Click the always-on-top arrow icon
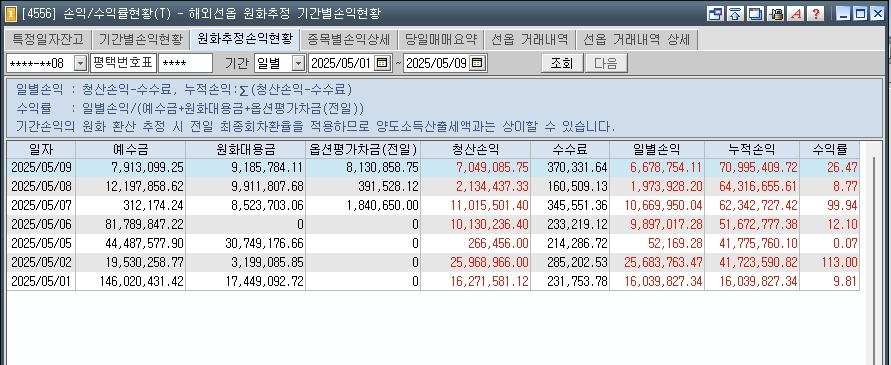 pos(735,14)
